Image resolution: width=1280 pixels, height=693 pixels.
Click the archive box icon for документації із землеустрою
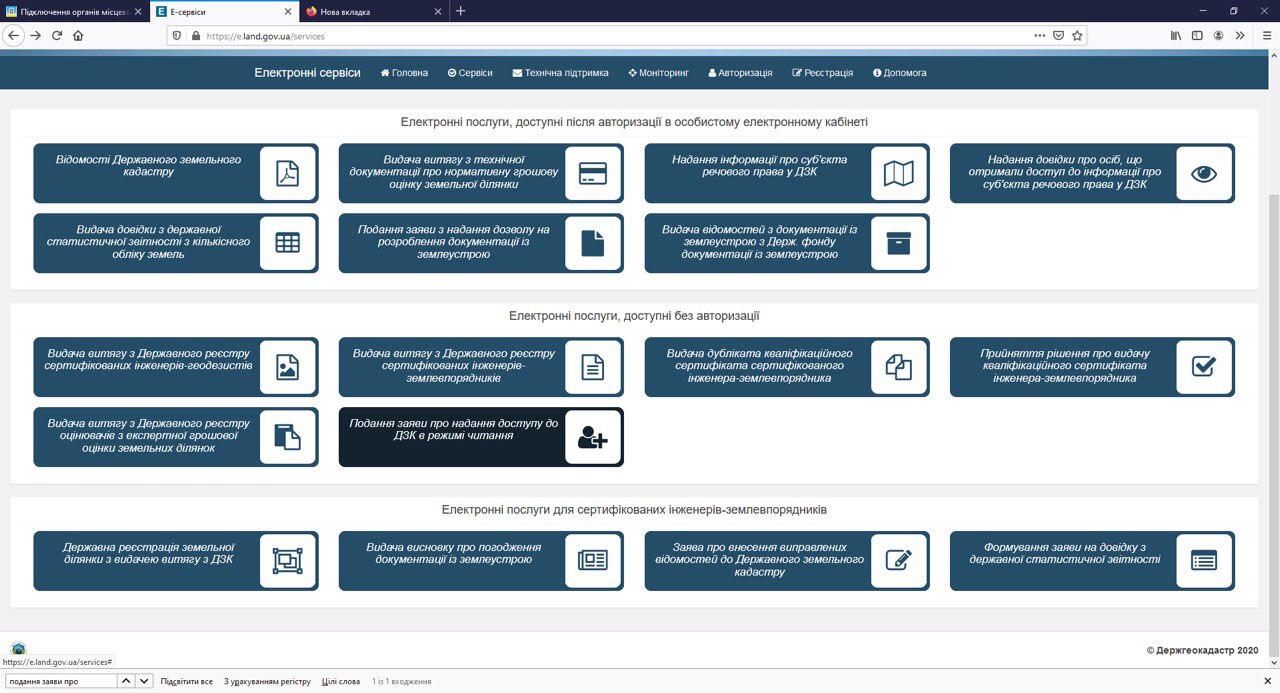pos(899,243)
